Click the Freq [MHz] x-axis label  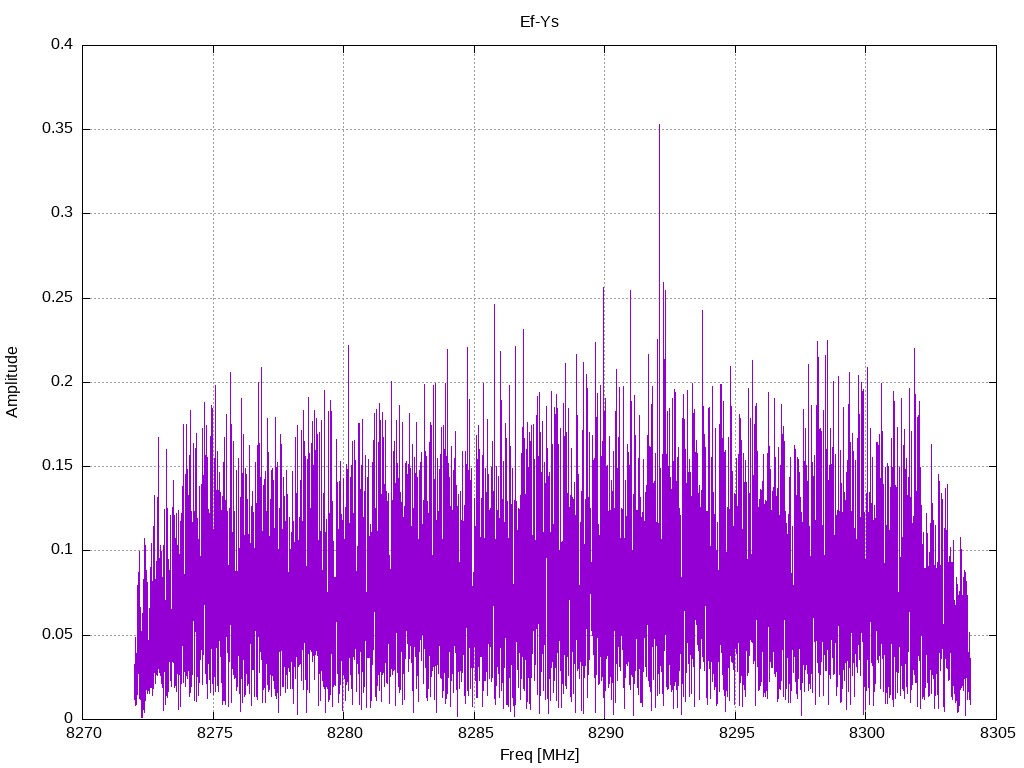(539, 754)
